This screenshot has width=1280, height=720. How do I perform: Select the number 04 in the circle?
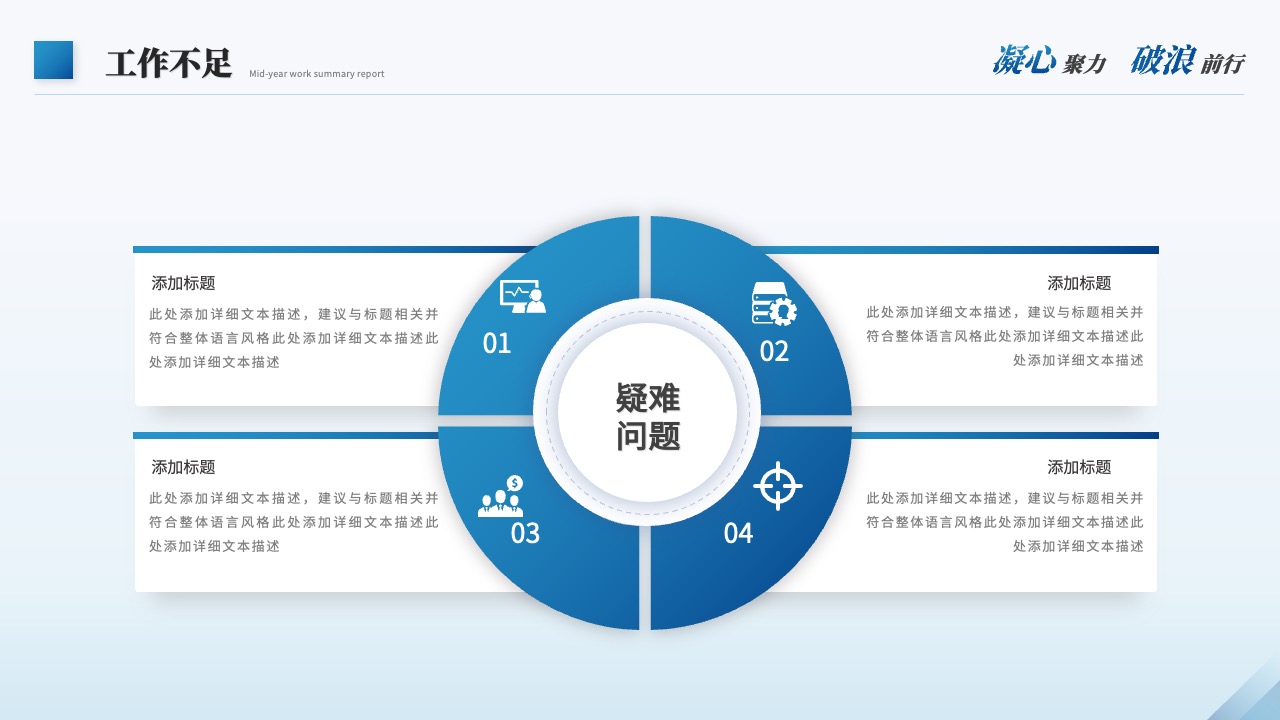(738, 533)
